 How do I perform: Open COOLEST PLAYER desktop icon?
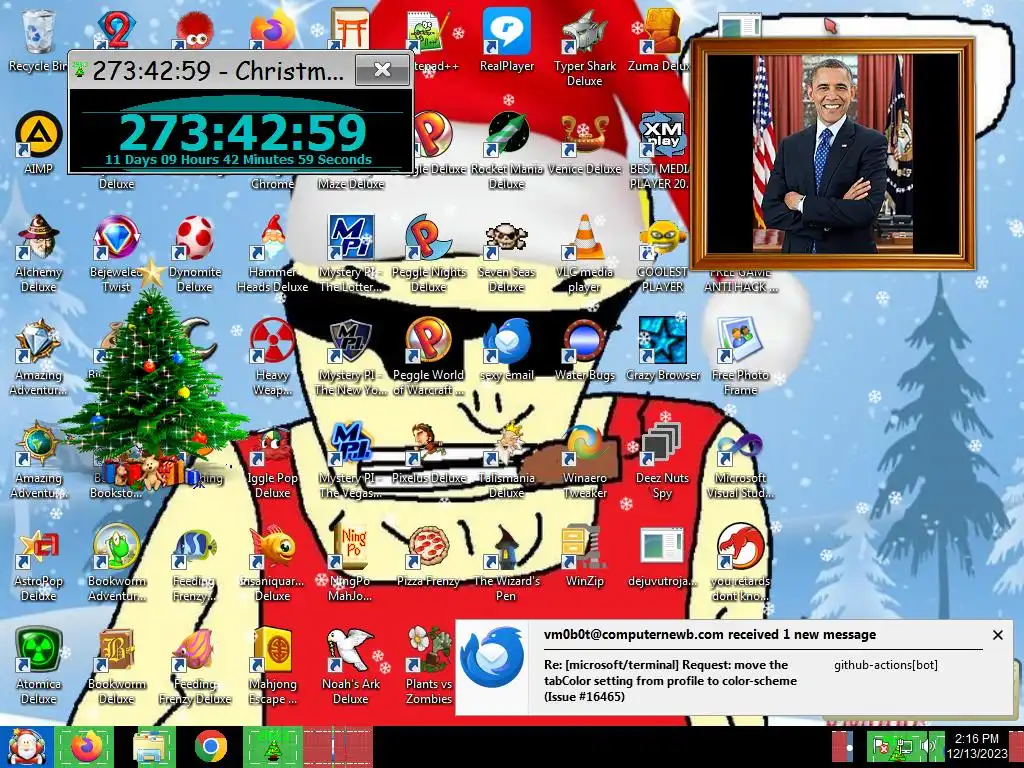662,255
